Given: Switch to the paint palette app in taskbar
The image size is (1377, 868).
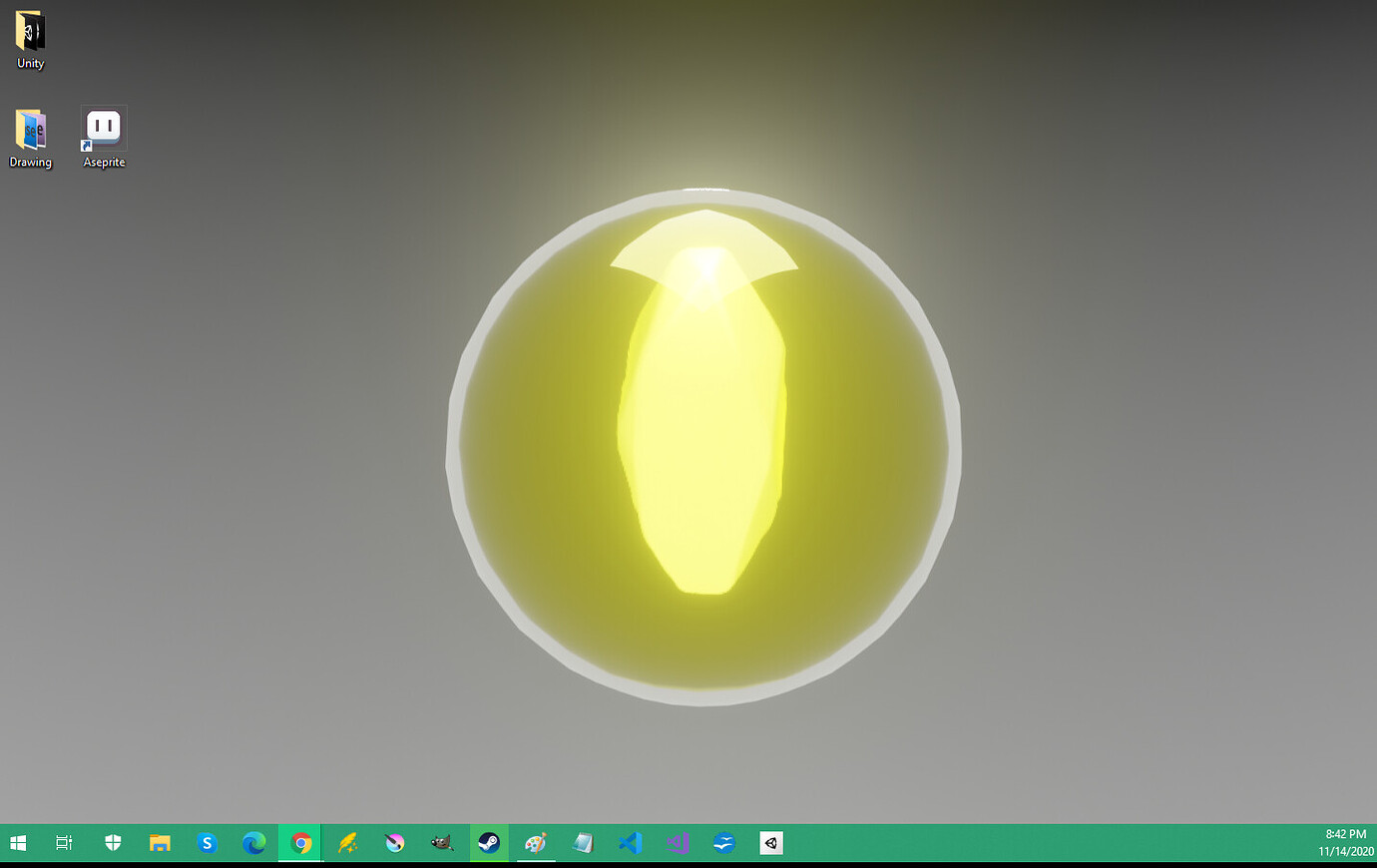Looking at the screenshot, I should click(x=536, y=843).
